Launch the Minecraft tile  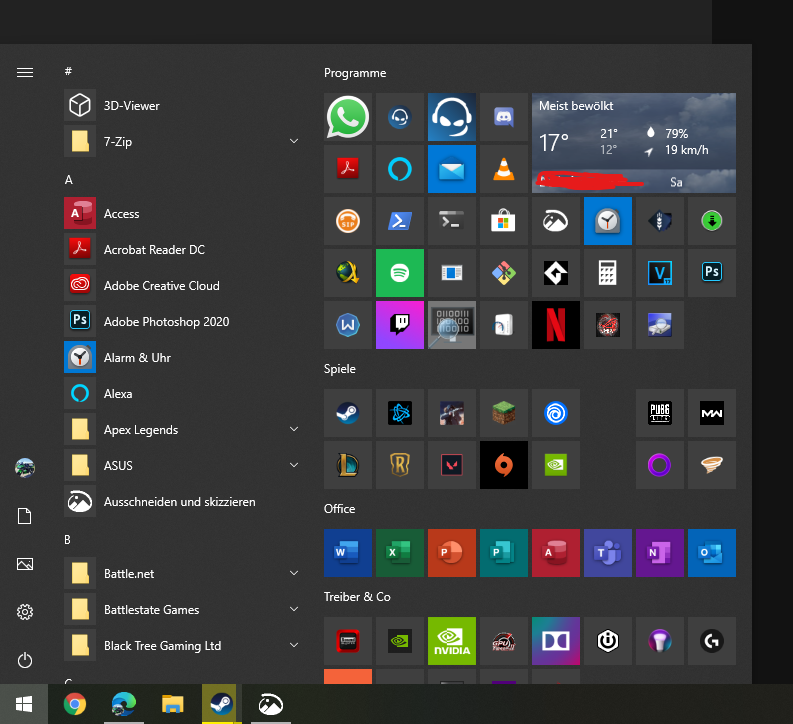point(504,413)
